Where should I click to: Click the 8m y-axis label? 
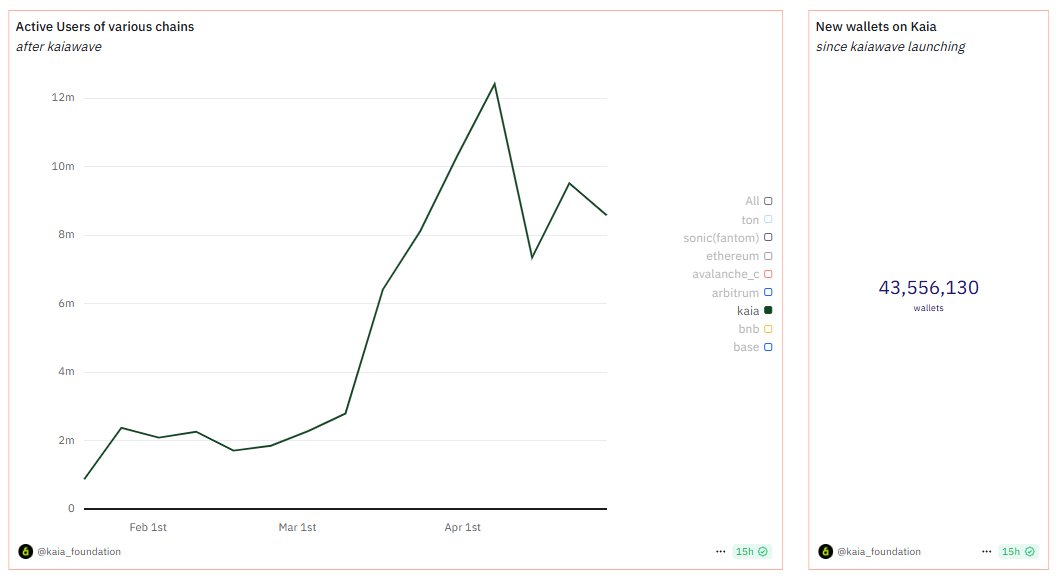(66, 234)
